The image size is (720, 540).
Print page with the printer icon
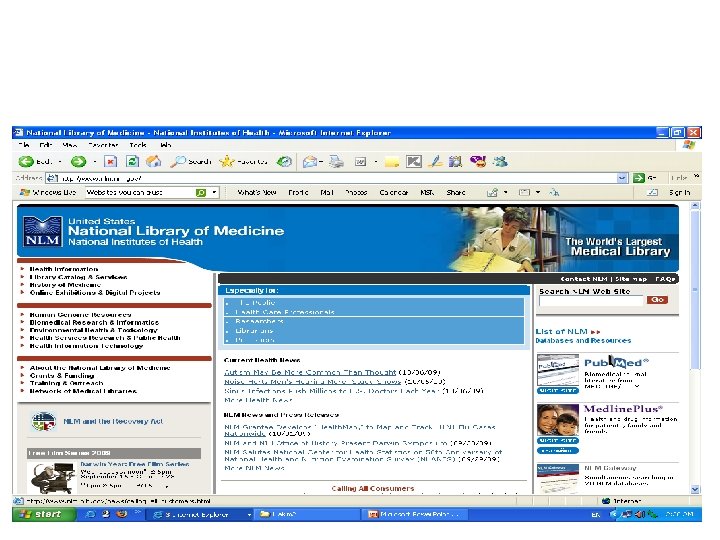[336, 162]
